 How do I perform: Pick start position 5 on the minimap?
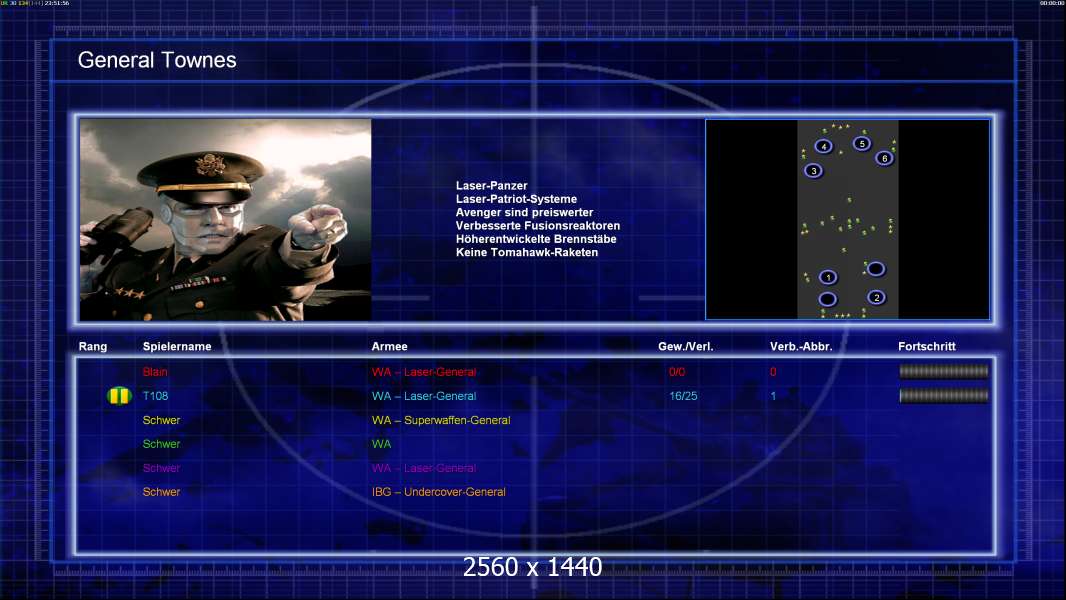coord(861,143)
